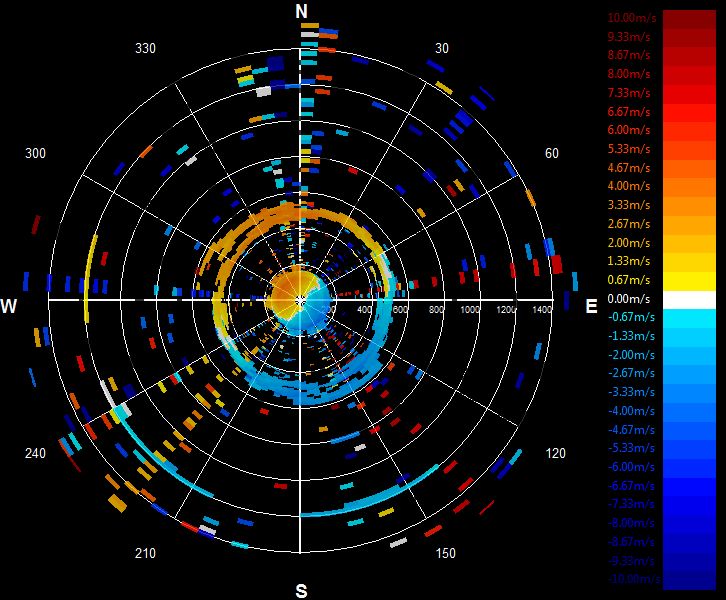Click the 5.33m/s legend label
Viewport: 726px width, 600px height.
pos(629,149)
